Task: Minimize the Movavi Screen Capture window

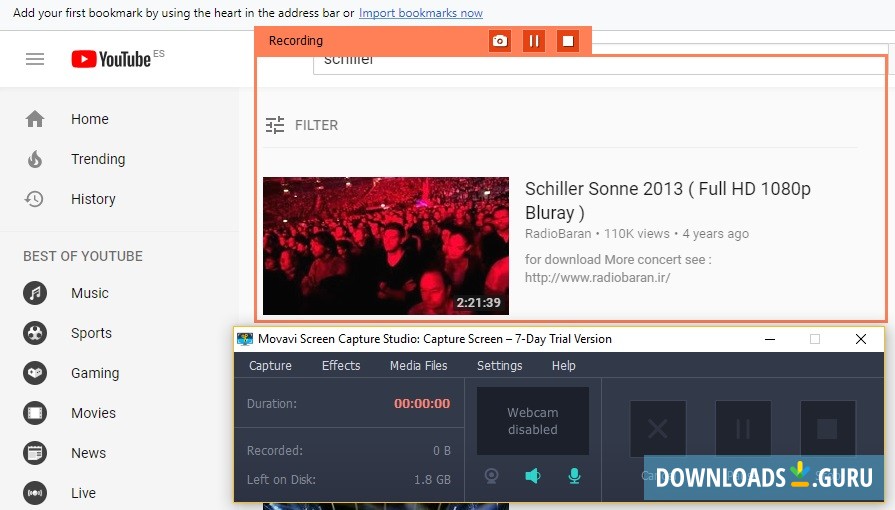Action: point(770,339)
